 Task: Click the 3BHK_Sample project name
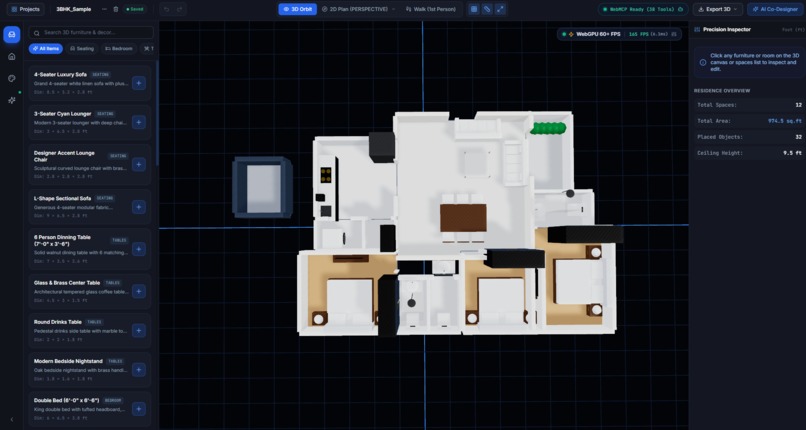74,9
